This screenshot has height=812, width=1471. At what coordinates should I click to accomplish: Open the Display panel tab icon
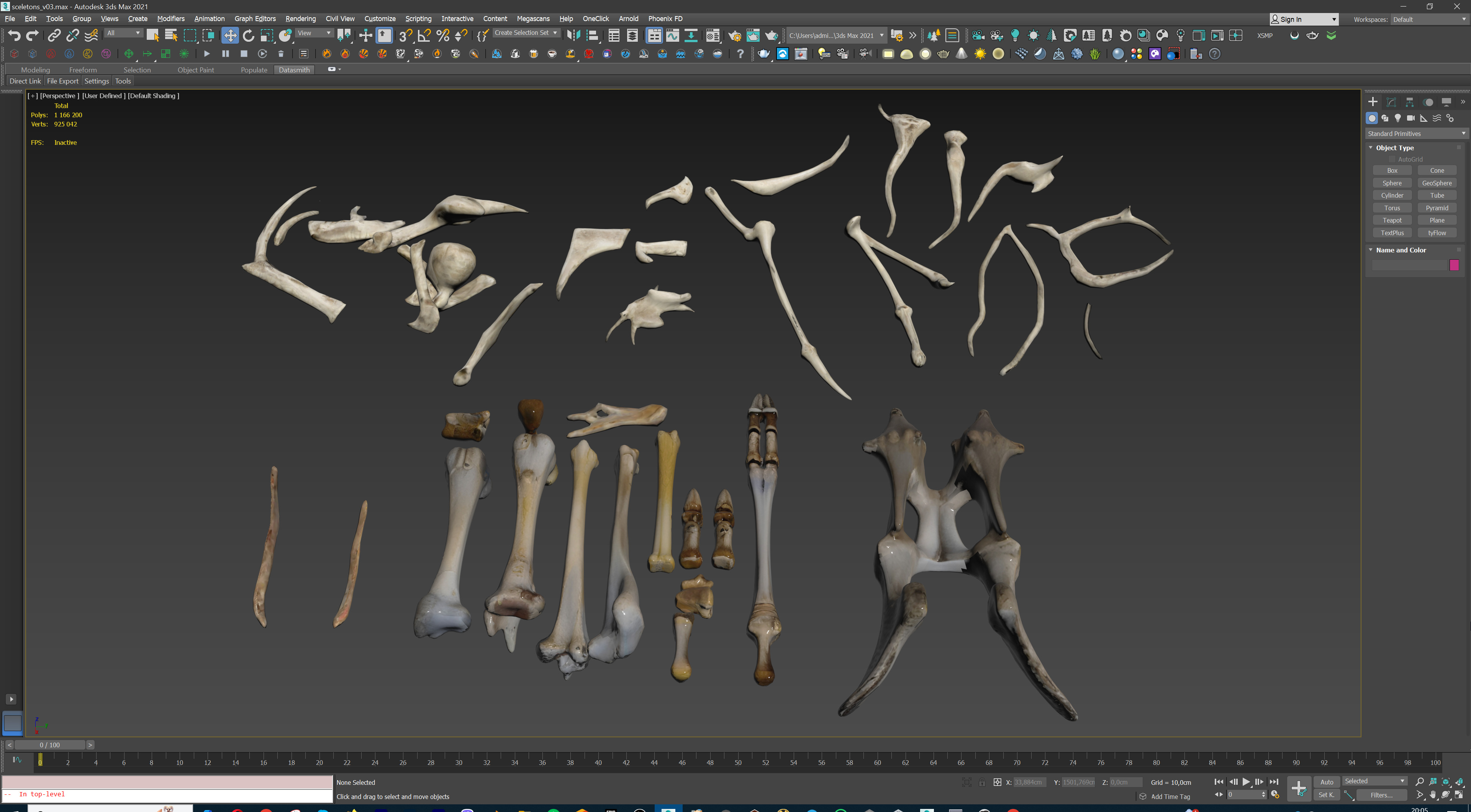(x=1446, y=102)
